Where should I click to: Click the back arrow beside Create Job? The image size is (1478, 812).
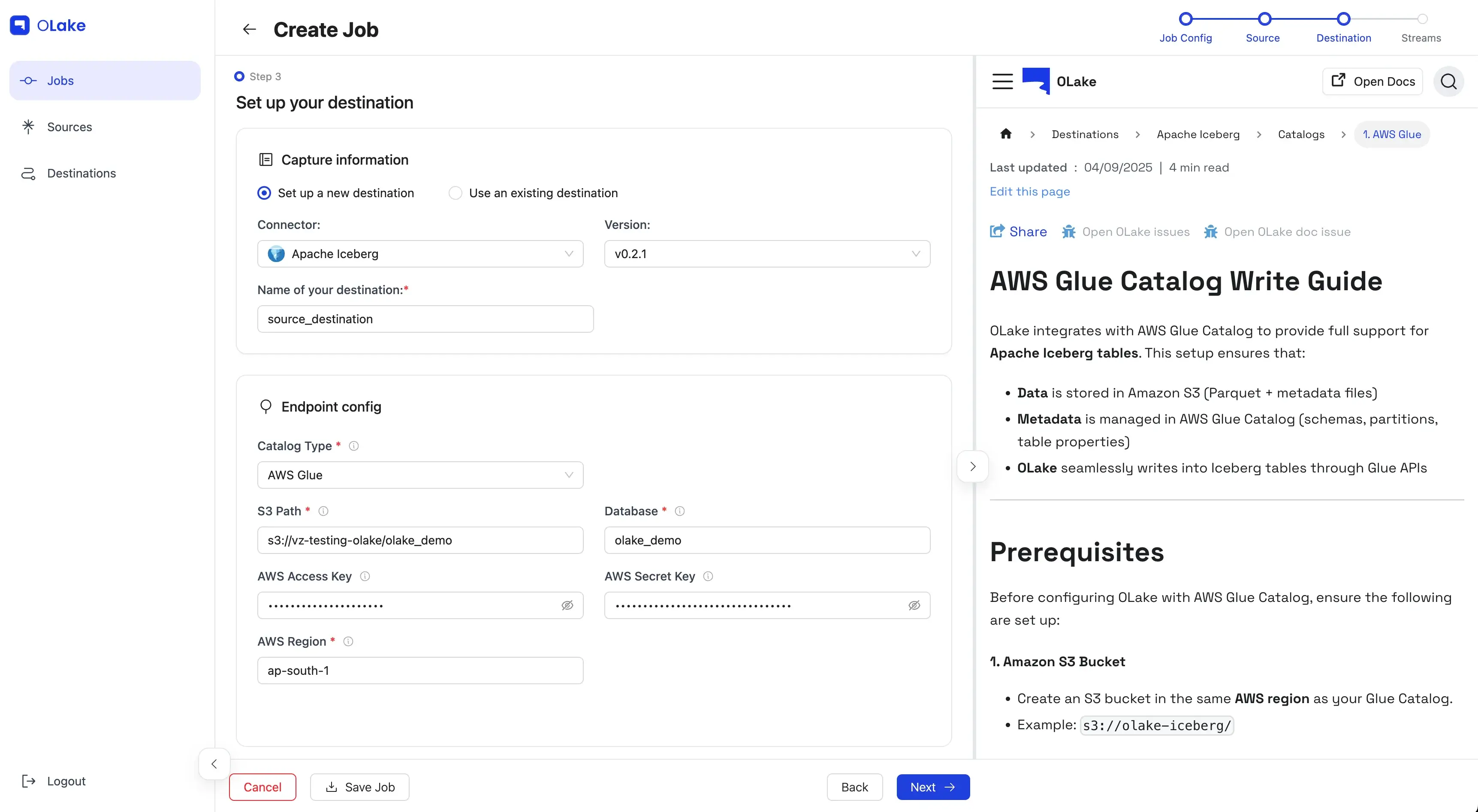click(249, 29)
